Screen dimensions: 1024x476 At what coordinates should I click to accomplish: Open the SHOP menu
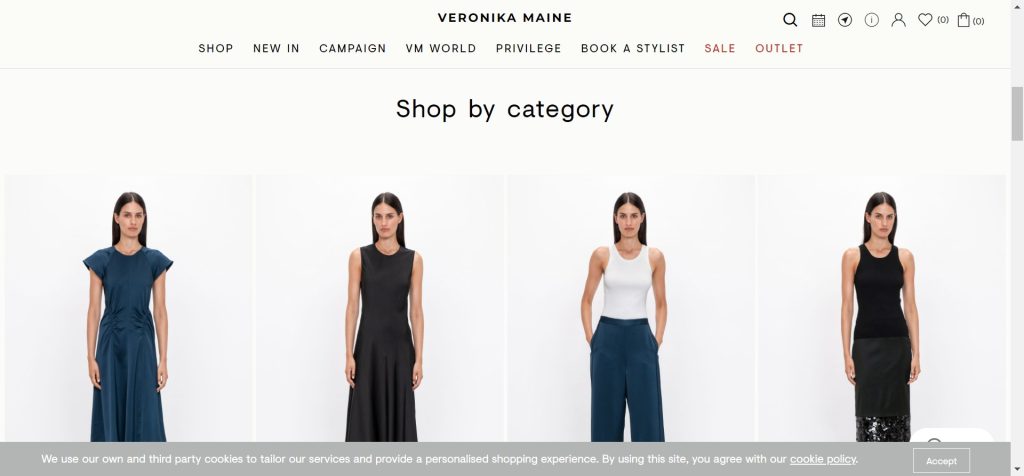point(216,48)
